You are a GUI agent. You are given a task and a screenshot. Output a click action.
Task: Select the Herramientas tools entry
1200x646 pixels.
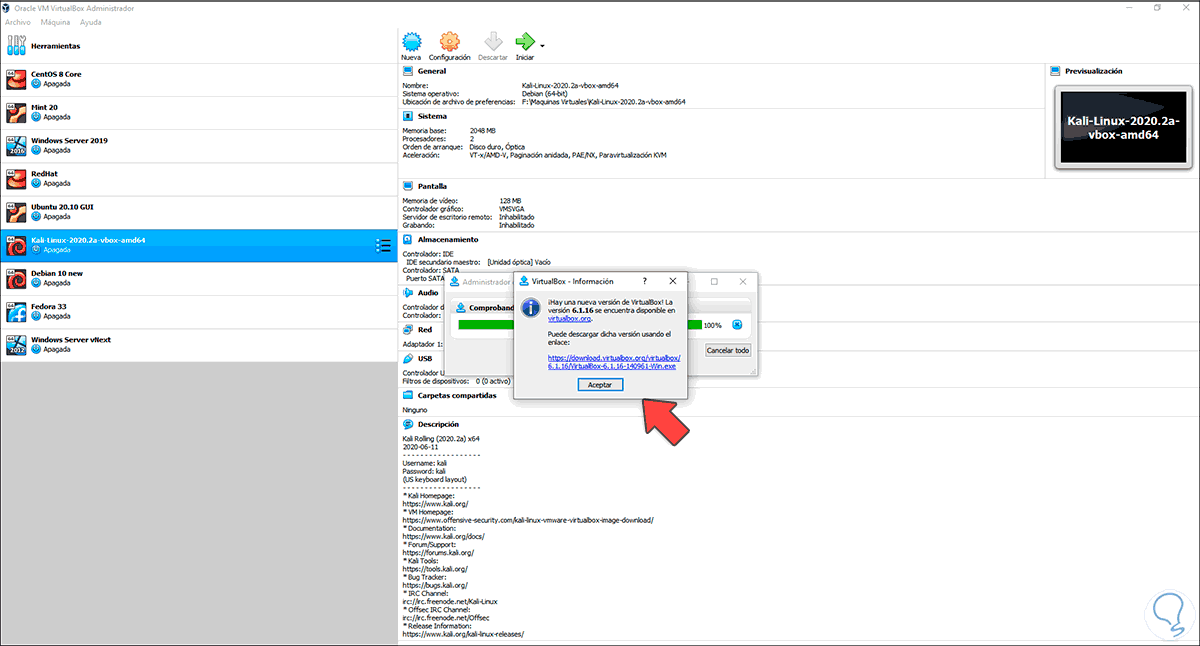coord(199,46)
